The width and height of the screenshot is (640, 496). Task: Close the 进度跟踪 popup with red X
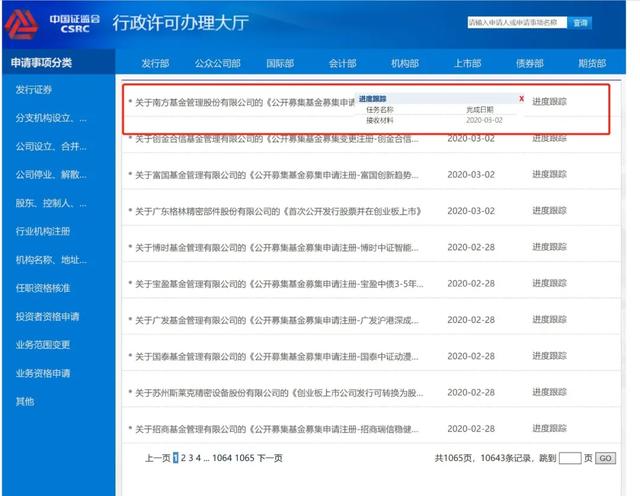(x=521, y=98)
